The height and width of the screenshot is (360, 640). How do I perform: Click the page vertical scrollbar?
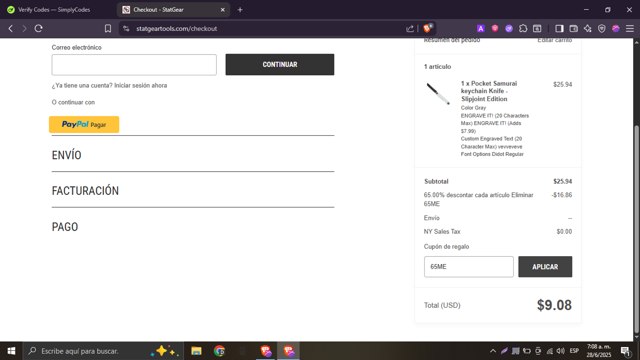pos(636,229)
